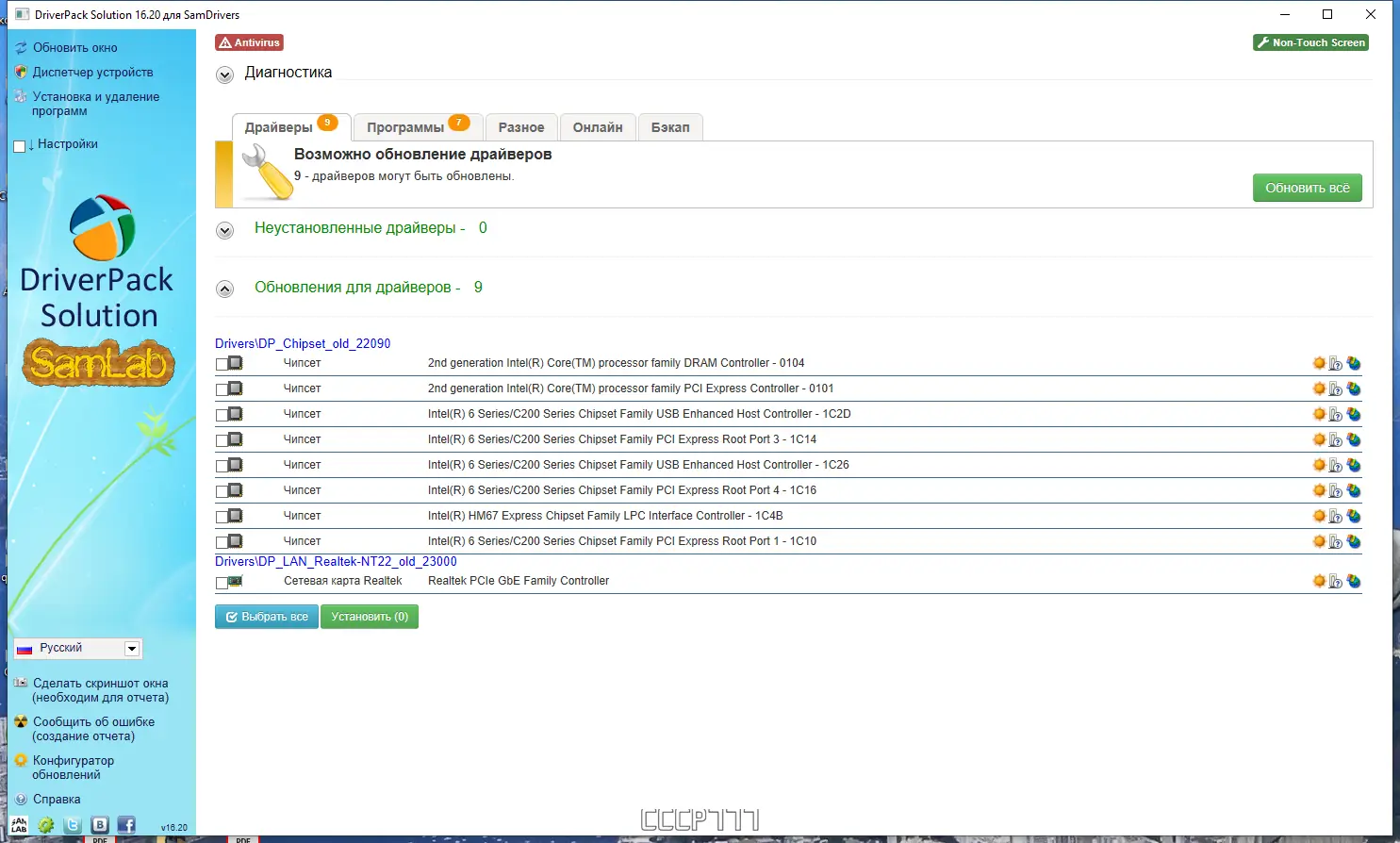Collapse the Обновления для драйверов section

click(224, 289)
